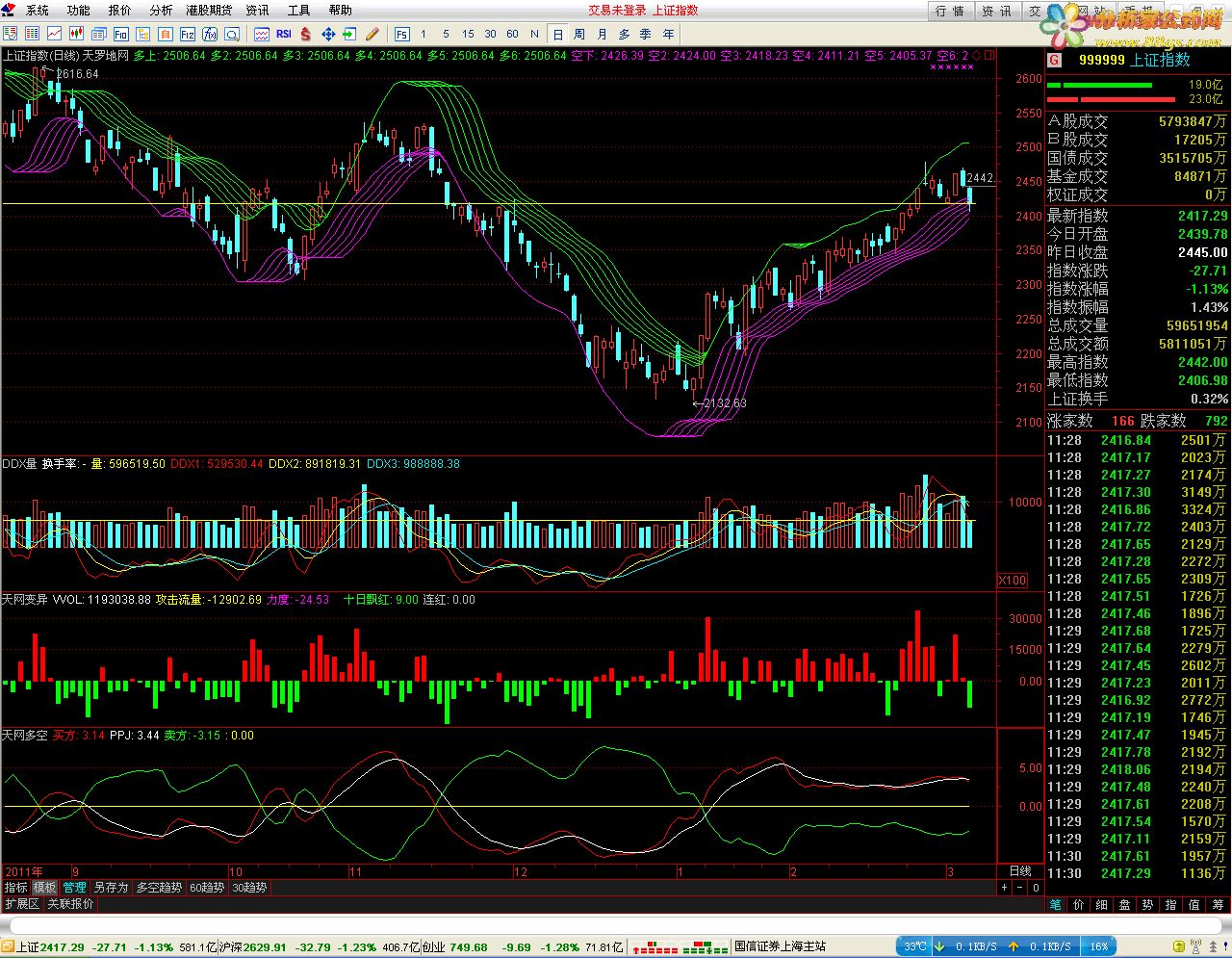
Task: Click the stacked windows toolbar icon
Action: pyautogui.click(x=99, y=34)
